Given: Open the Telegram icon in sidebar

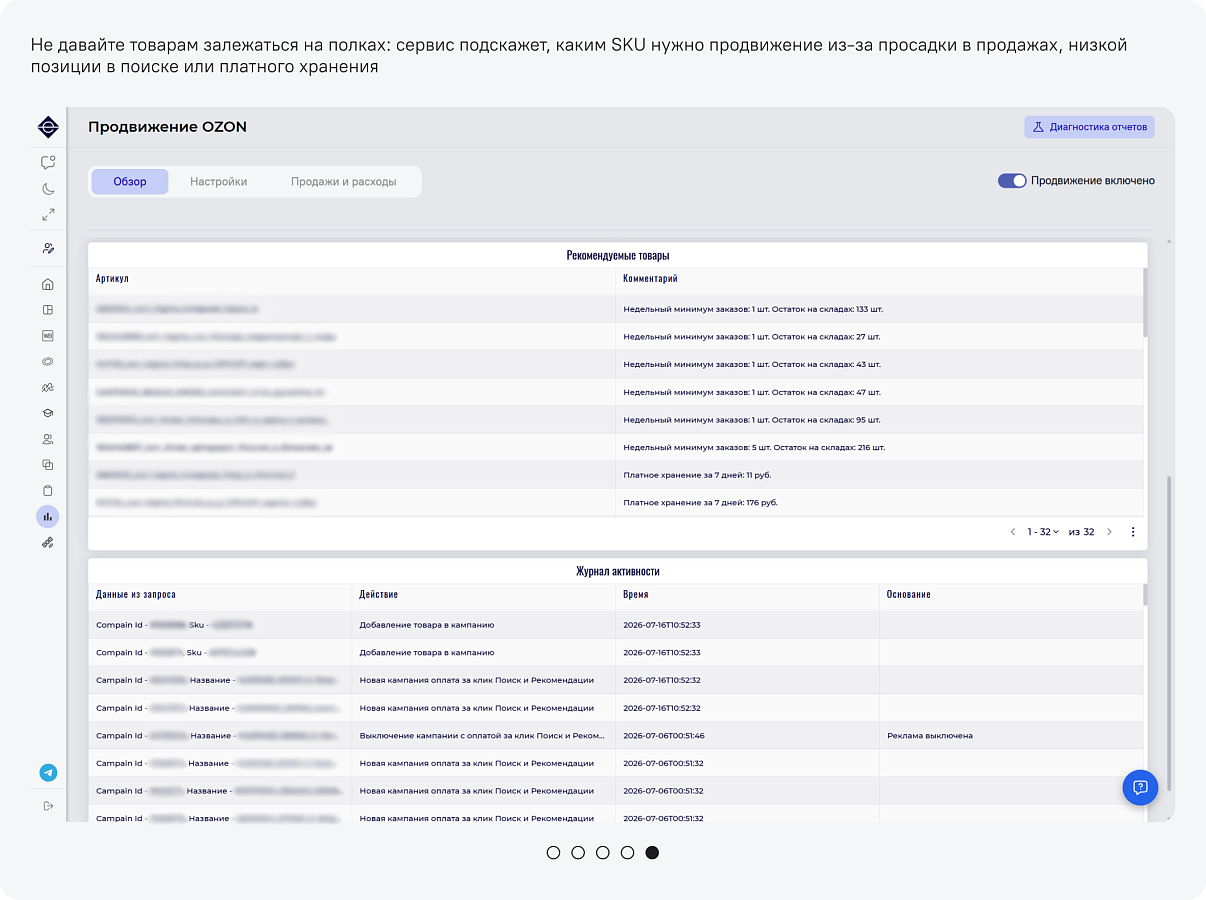Looking at the screenshot, I should (48, 773).
